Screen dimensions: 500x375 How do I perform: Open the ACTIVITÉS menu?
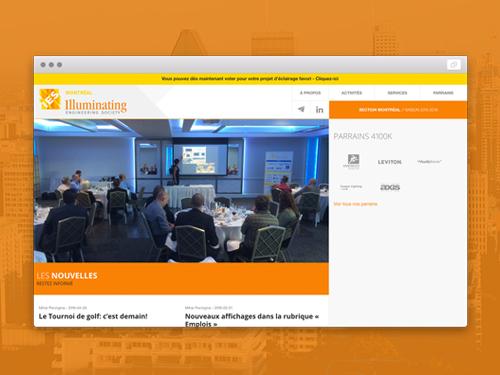(x=352, y=93)
